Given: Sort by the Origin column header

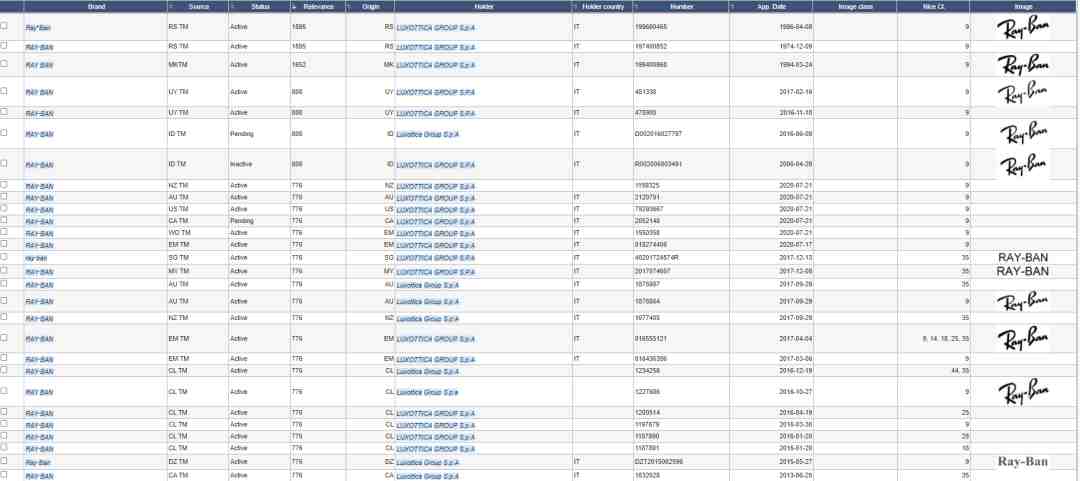Looking at the screenshot, I should point(370,6).
